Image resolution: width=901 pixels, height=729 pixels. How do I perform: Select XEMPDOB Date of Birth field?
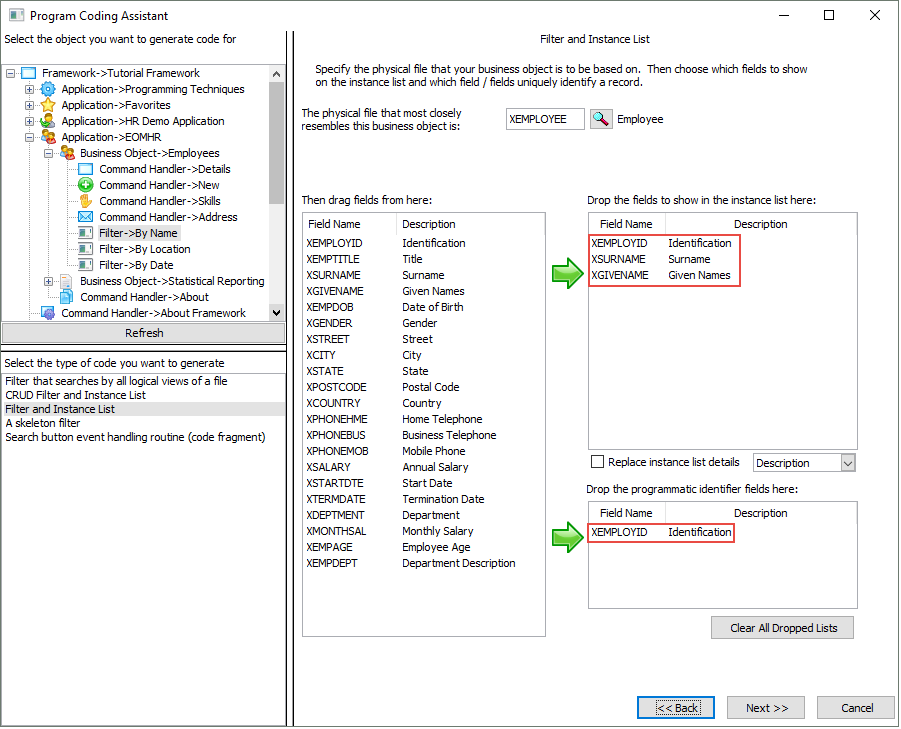[x=423, y=307]
